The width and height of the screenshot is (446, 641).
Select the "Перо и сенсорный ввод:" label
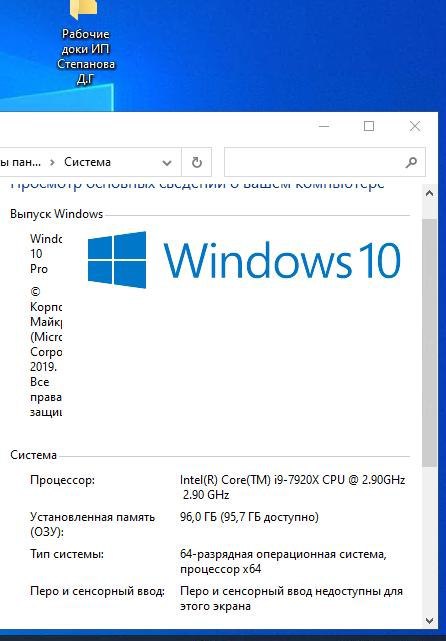pyautogui.click(x=97, y=591)
